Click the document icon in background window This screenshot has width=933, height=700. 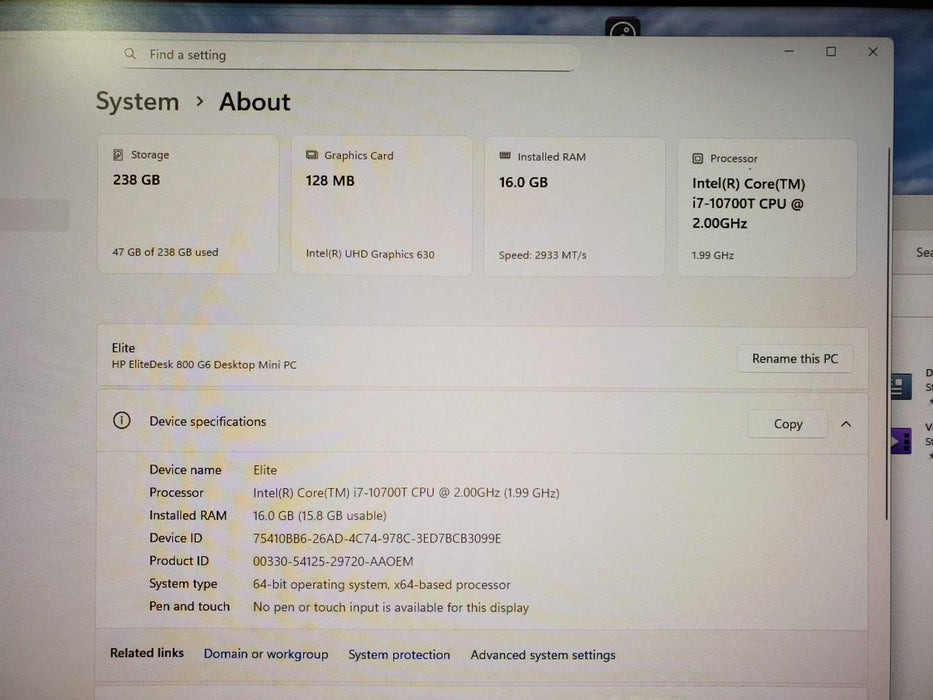point(900,387)
